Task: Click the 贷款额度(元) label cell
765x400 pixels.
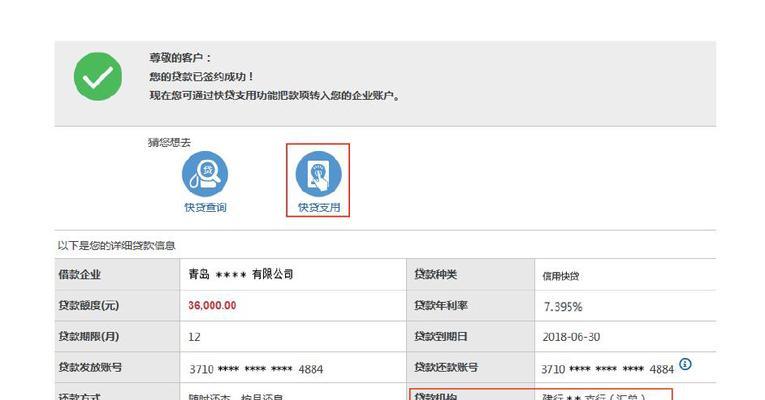Action: pyautogui.click(x=89, y=305)
